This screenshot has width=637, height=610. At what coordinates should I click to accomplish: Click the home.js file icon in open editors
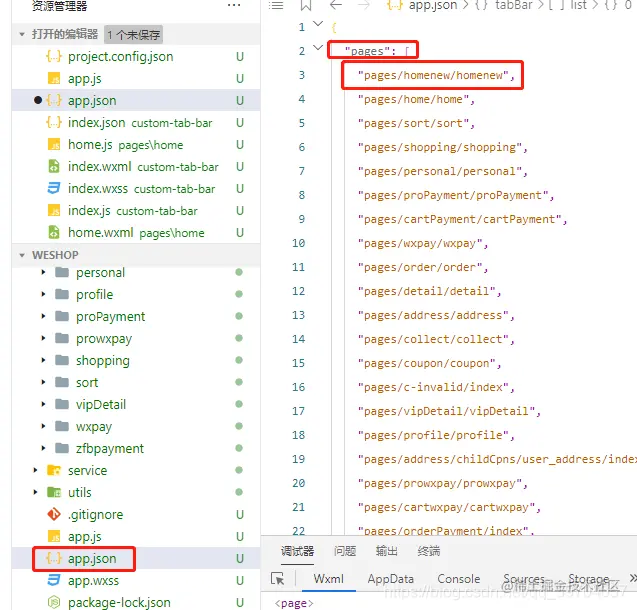point(54,144)
